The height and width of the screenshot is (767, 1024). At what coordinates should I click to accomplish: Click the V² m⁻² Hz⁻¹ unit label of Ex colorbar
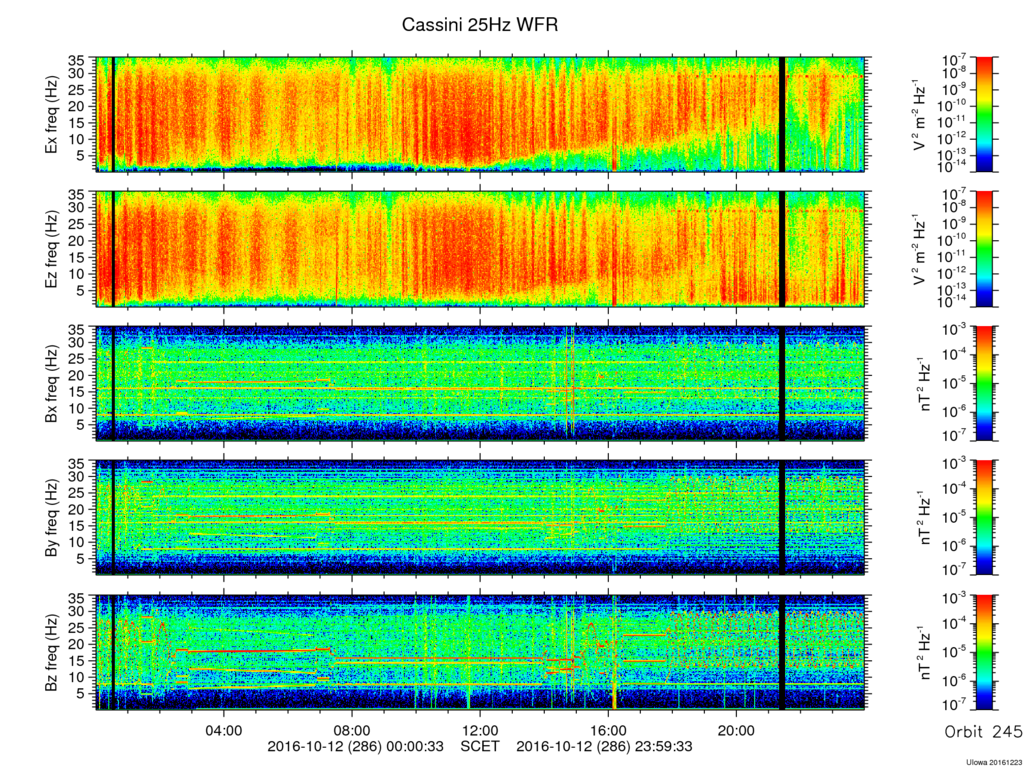point(921,115)
